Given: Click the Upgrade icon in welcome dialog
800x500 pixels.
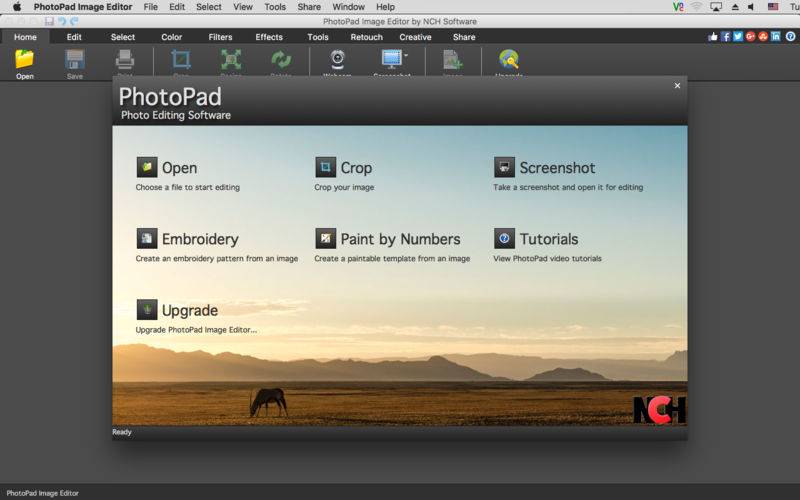Looking at the screenshot, I should [x=147, y=310].
